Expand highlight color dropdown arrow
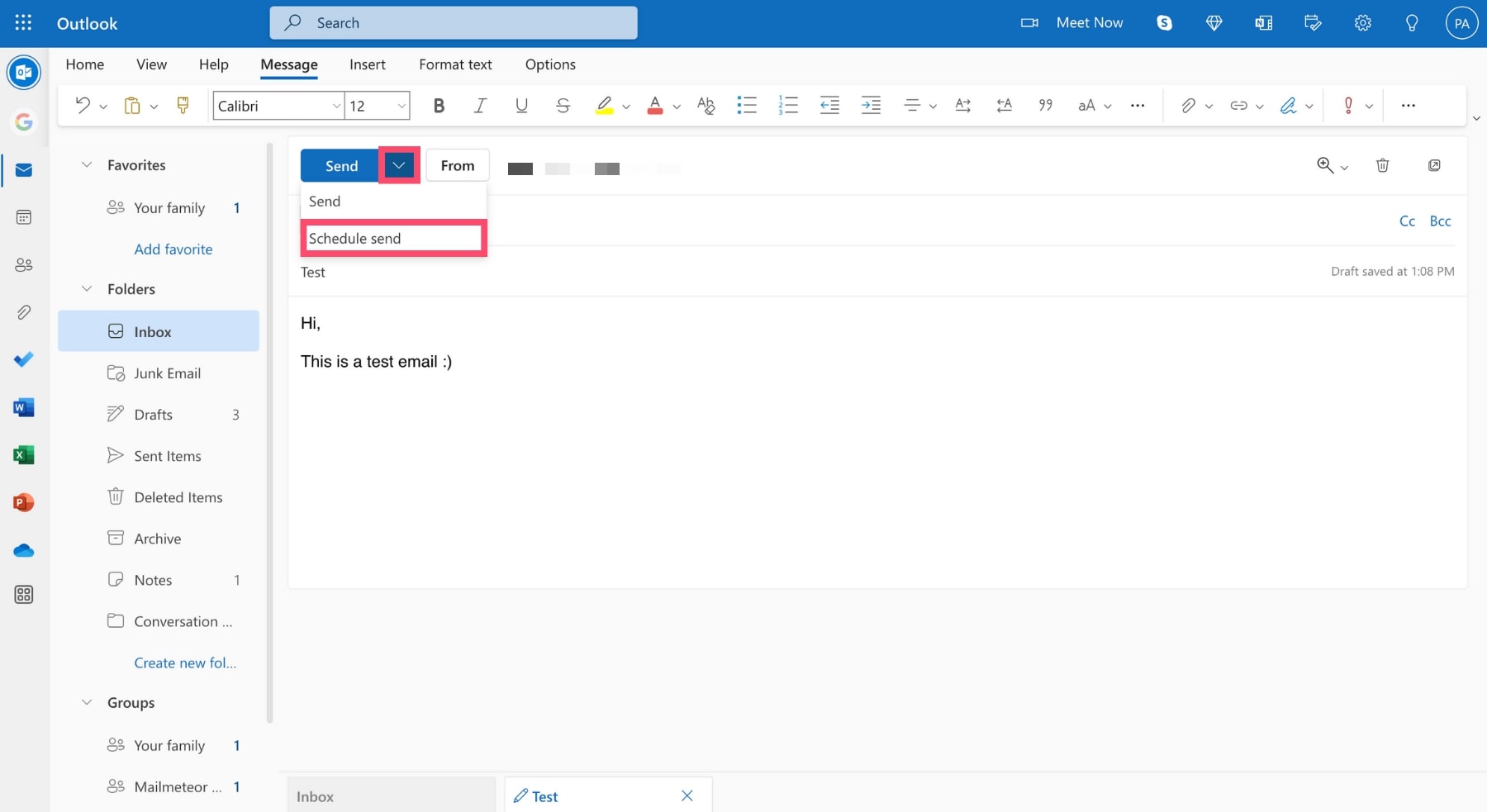 click(x=626, y=107)
